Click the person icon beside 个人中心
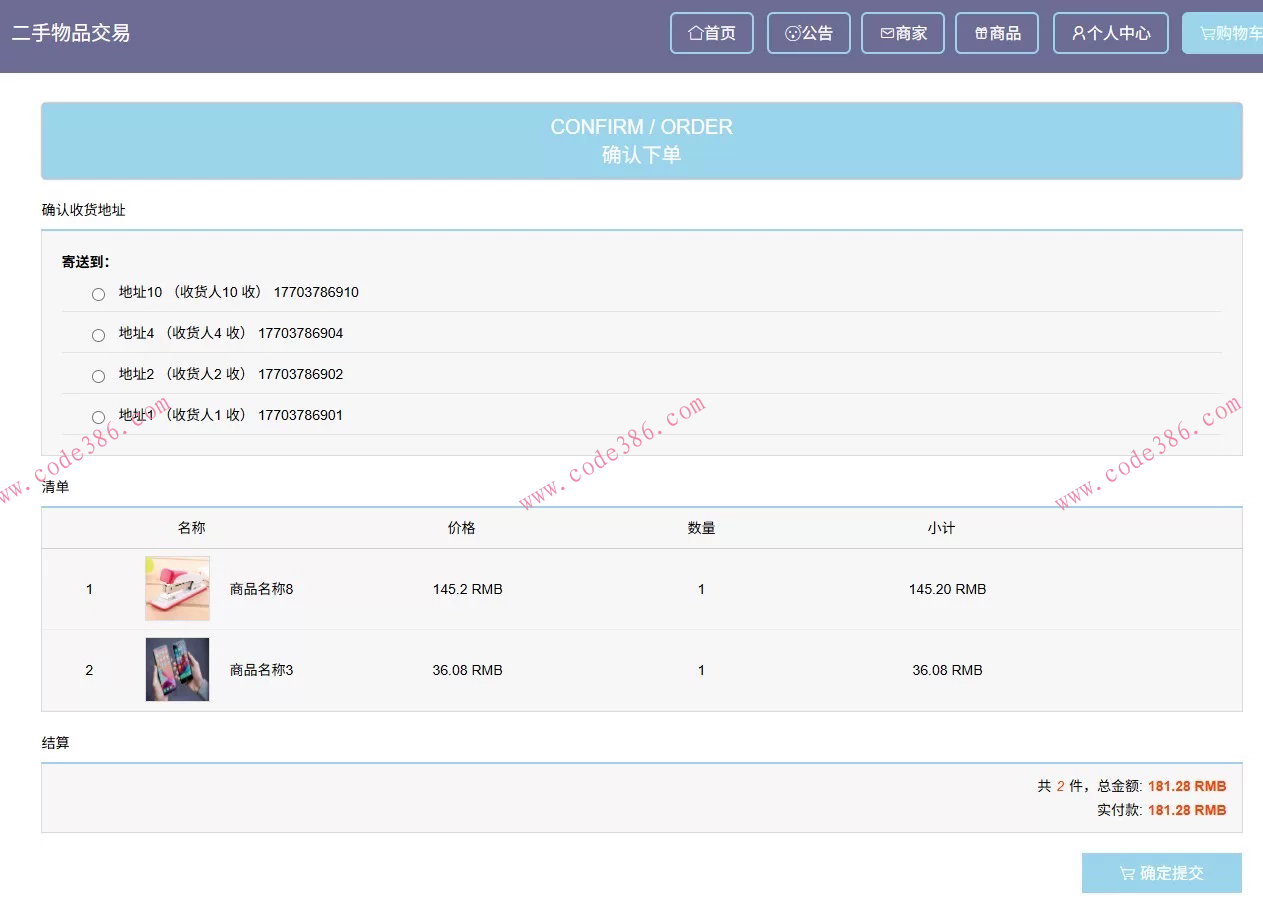This screenshot has height=904, width=1263. coord(1079,33)
